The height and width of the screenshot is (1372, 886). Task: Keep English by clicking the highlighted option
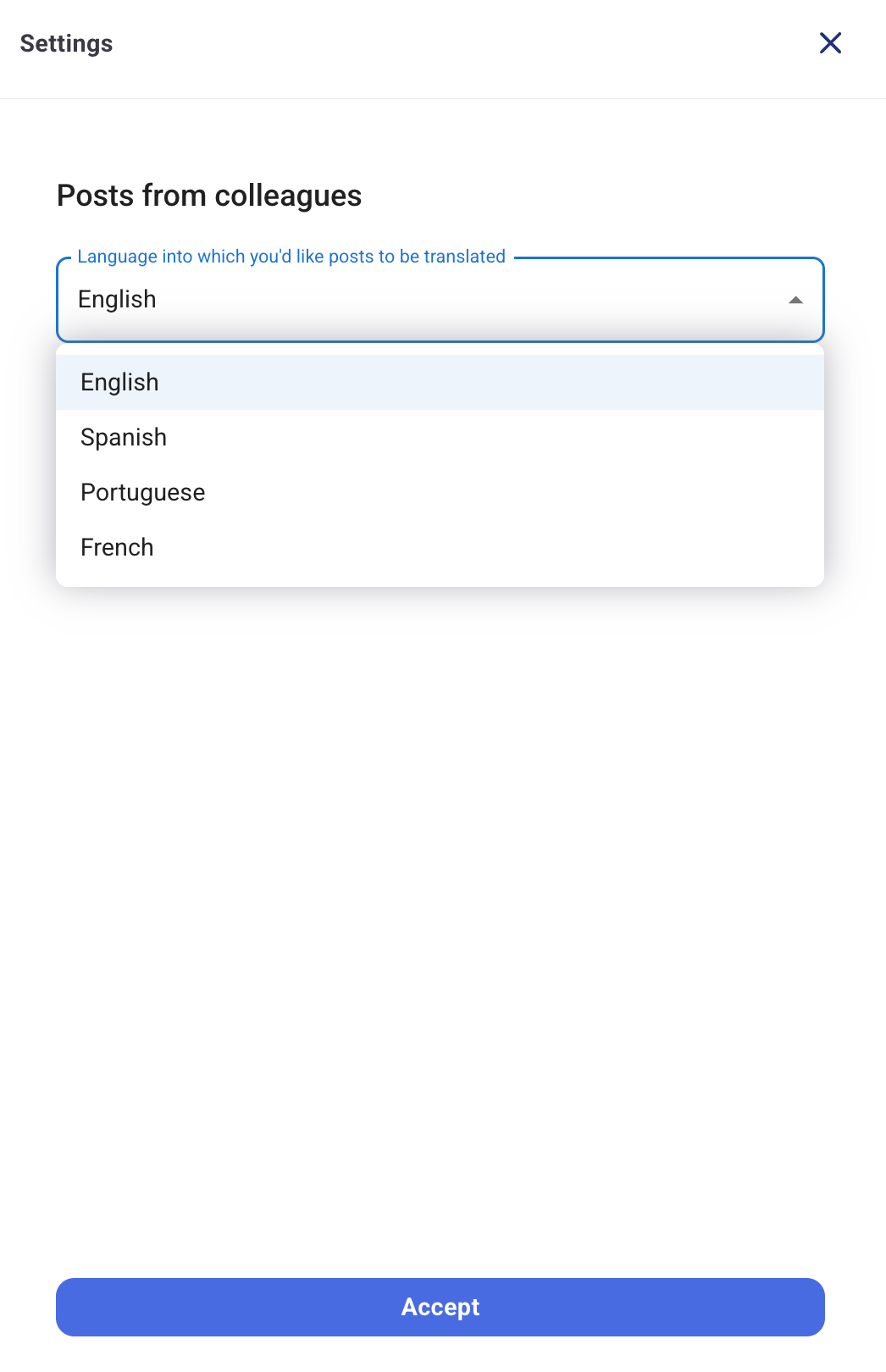pos(119,383)
